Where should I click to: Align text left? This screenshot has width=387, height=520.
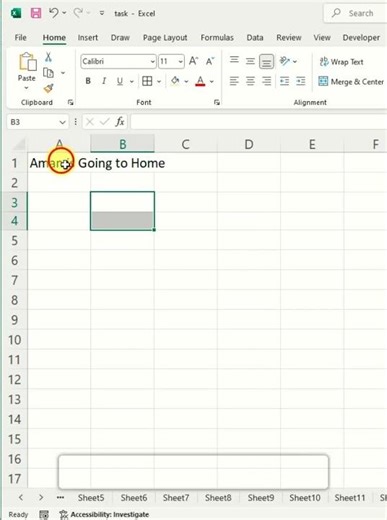click(234, 81)
